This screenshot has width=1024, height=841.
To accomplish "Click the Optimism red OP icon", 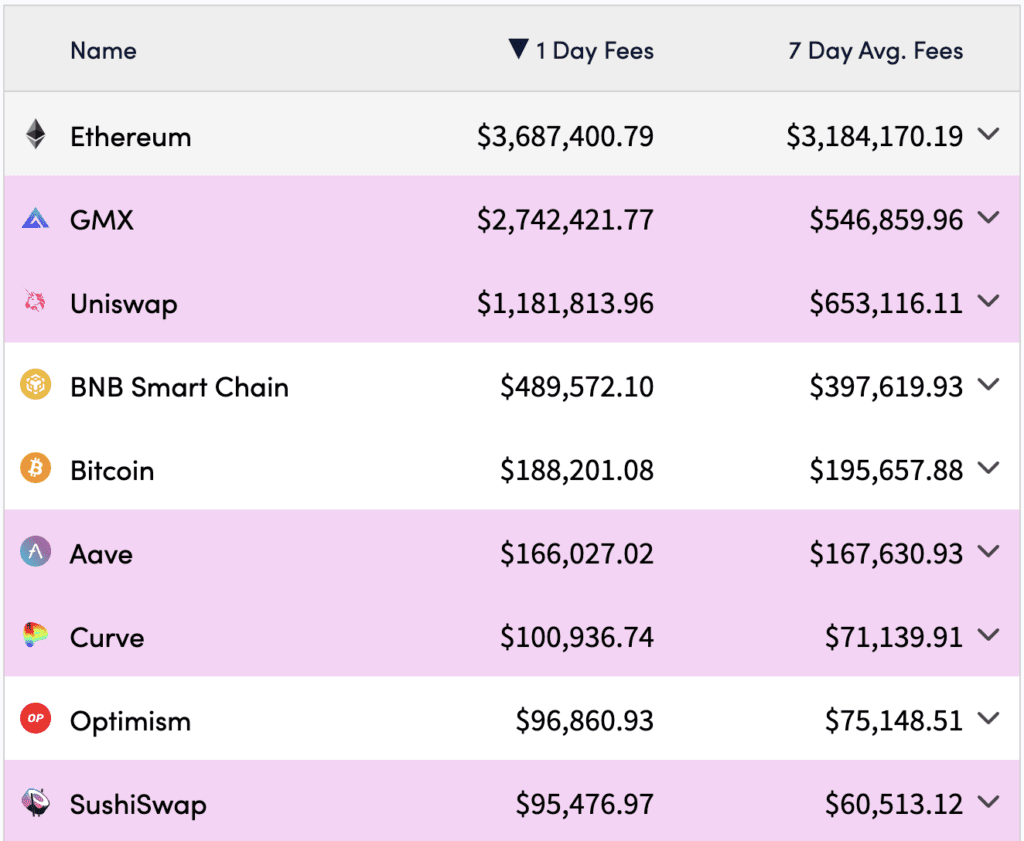I will click(x=35, y=718).
